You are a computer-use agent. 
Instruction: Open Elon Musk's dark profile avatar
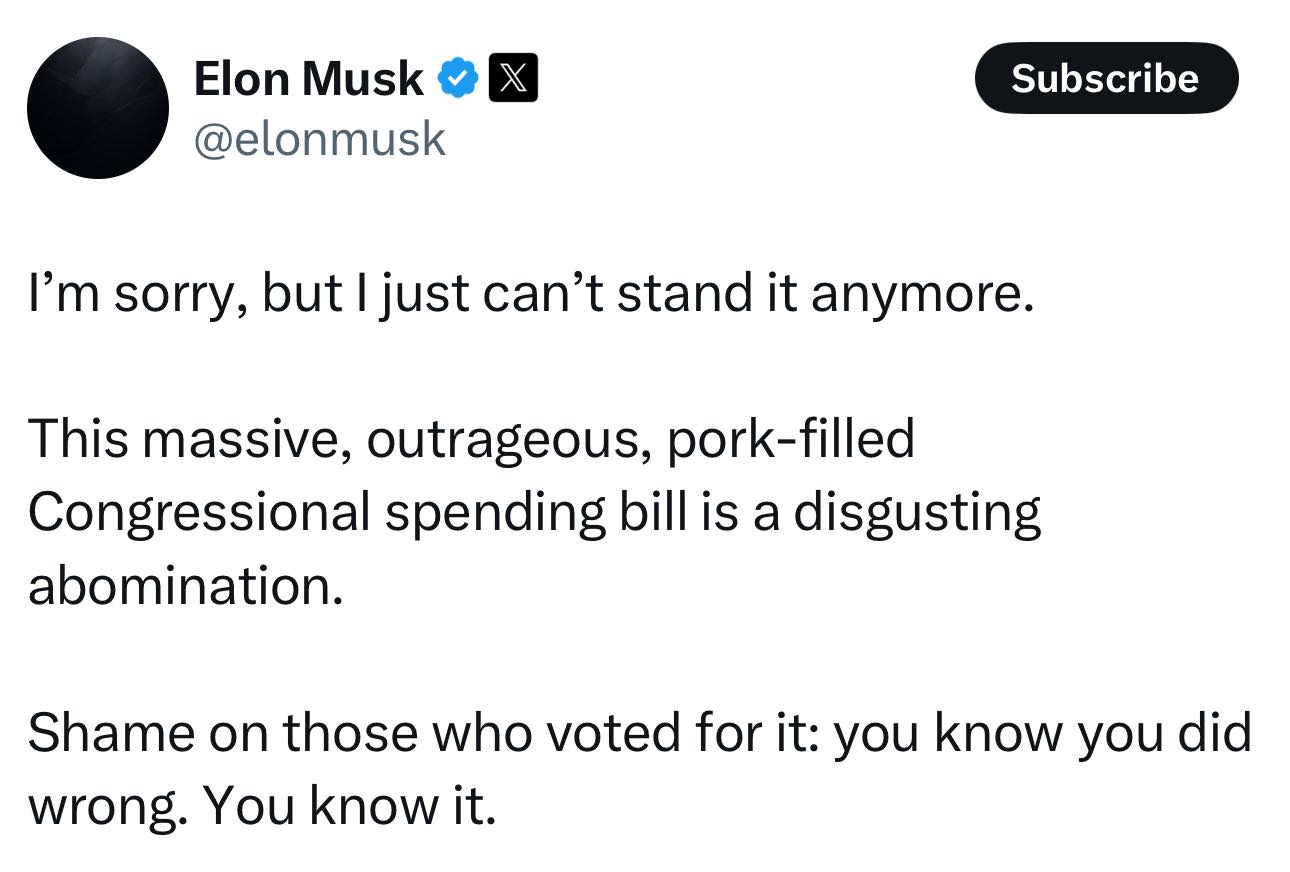pos(98,108)
